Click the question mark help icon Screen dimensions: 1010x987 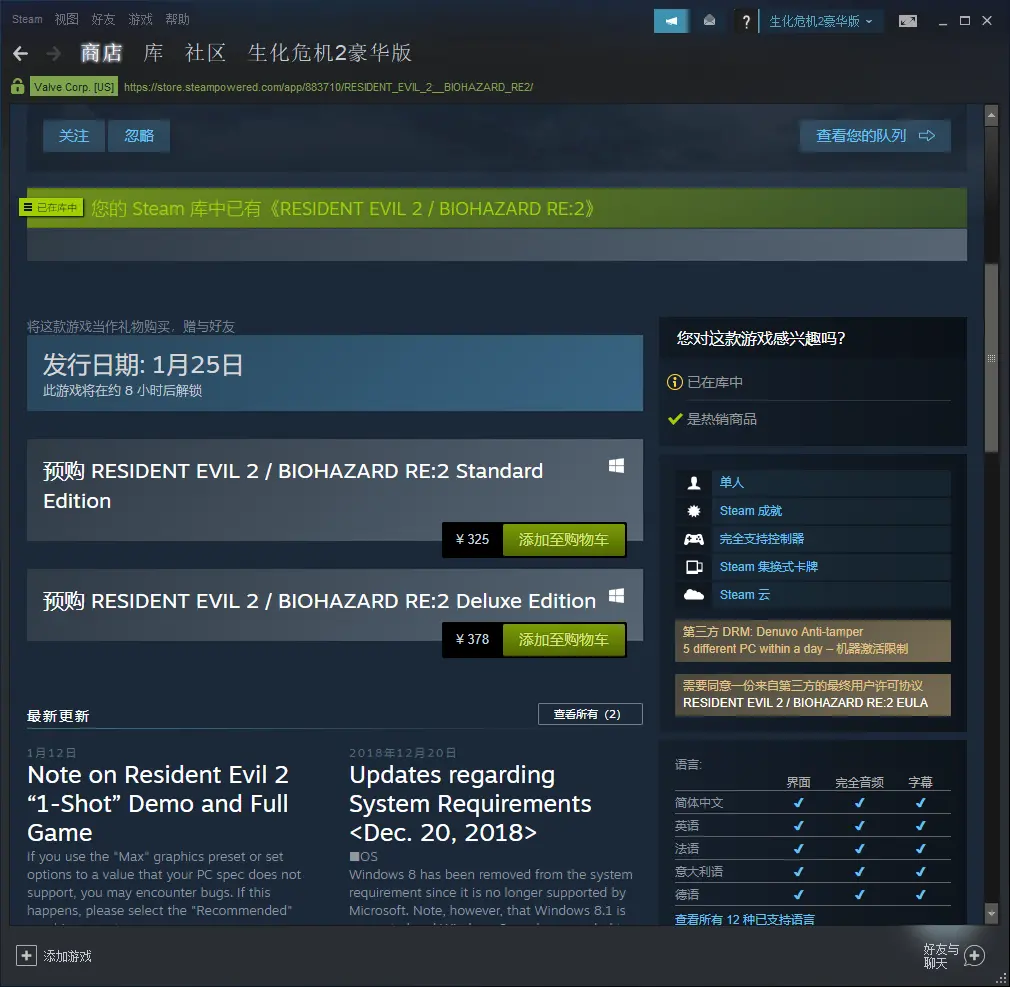click(746, 21)
